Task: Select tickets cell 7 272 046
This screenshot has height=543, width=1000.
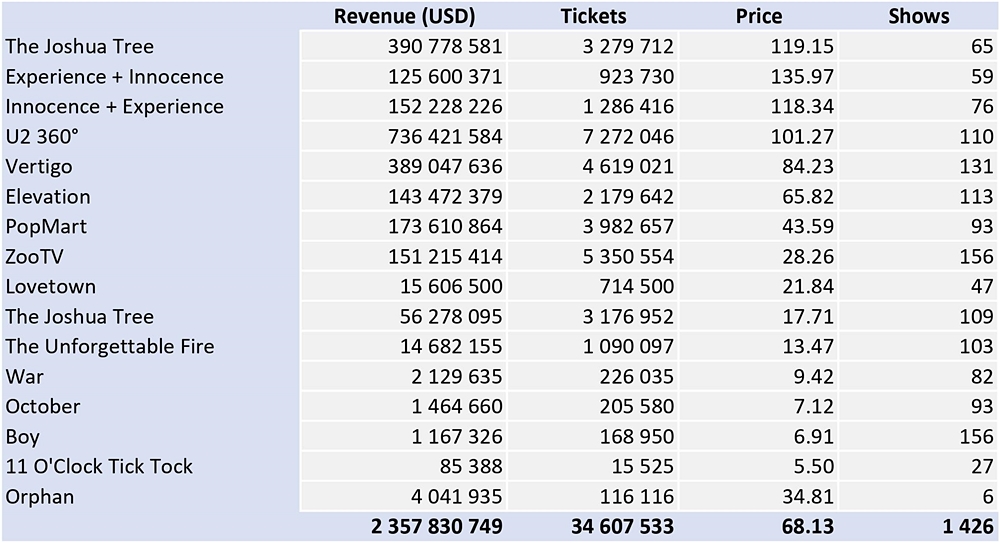Action: (592, 137)
